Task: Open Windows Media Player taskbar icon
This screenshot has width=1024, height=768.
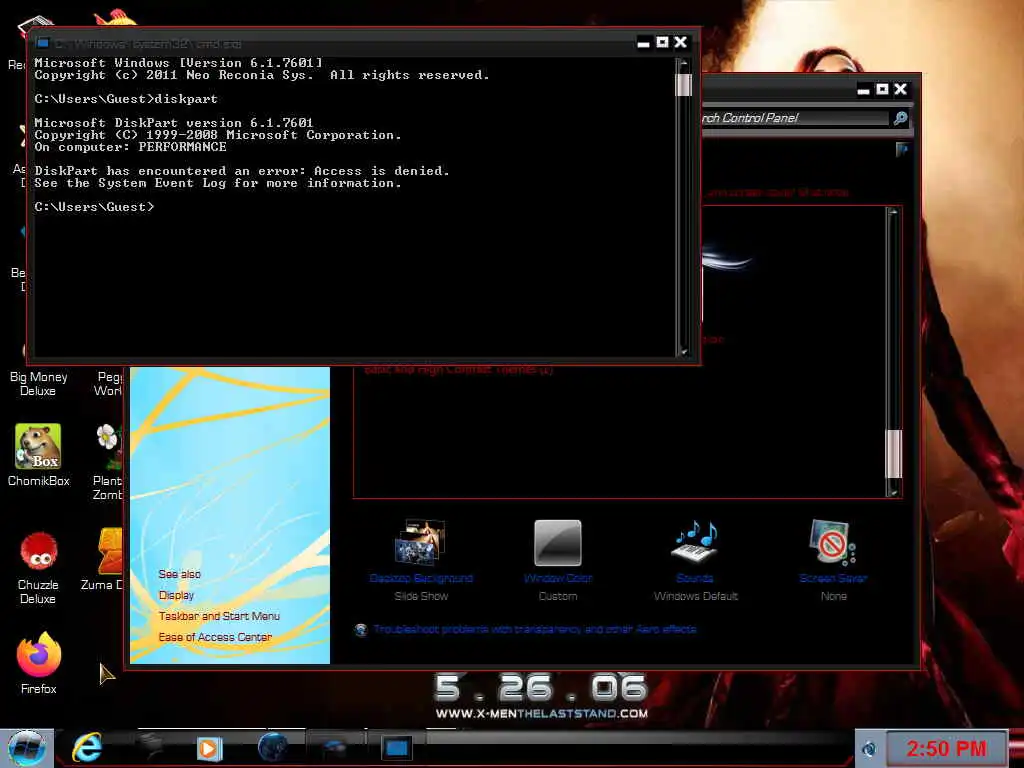Action: (209, 748)
